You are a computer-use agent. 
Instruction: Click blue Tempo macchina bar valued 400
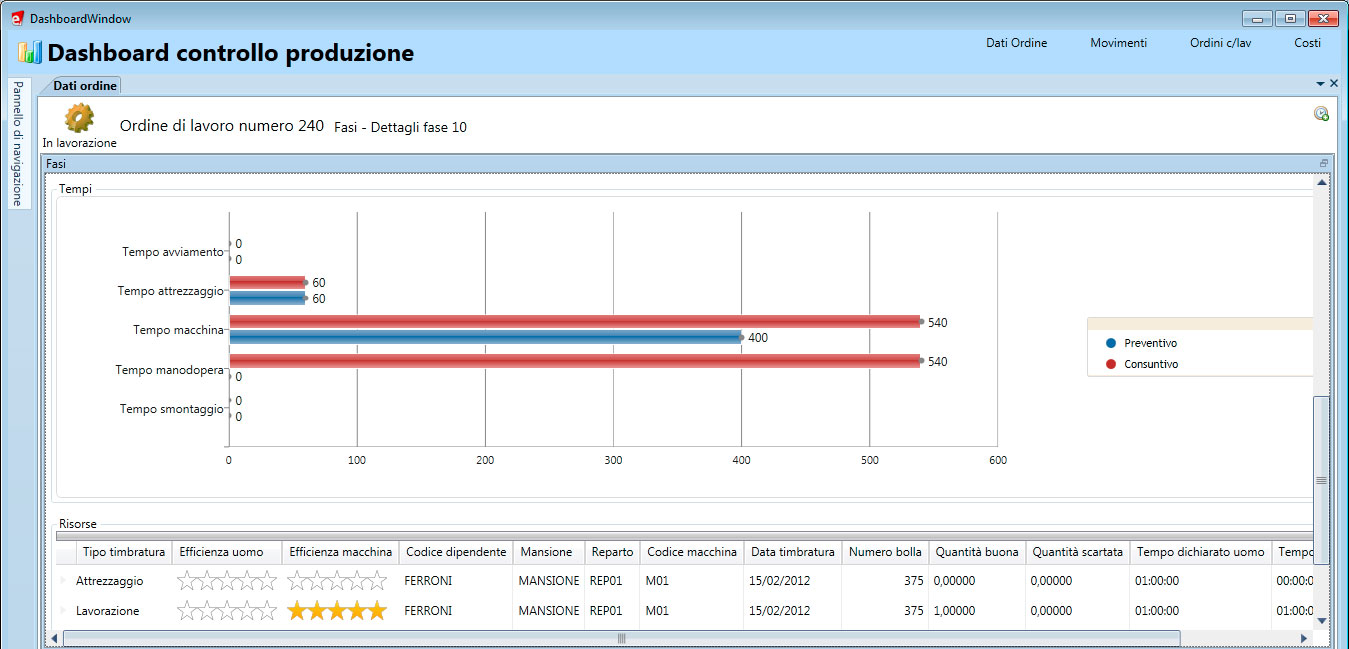(485, 337)
